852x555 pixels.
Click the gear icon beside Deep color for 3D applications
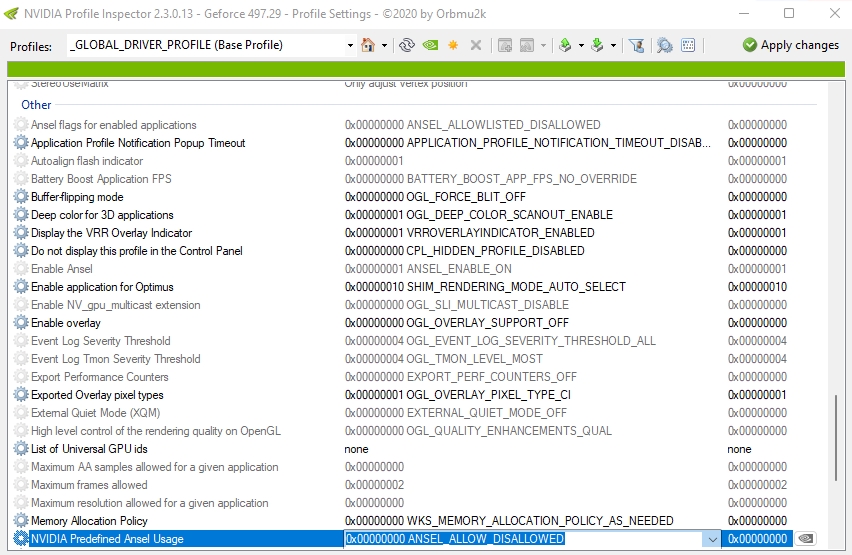[21, 215]
